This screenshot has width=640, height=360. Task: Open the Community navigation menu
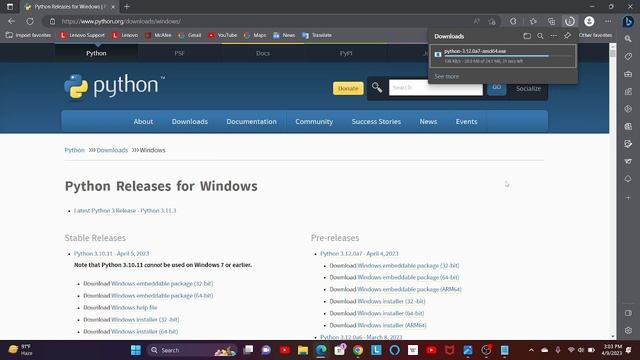coord(314,121)
